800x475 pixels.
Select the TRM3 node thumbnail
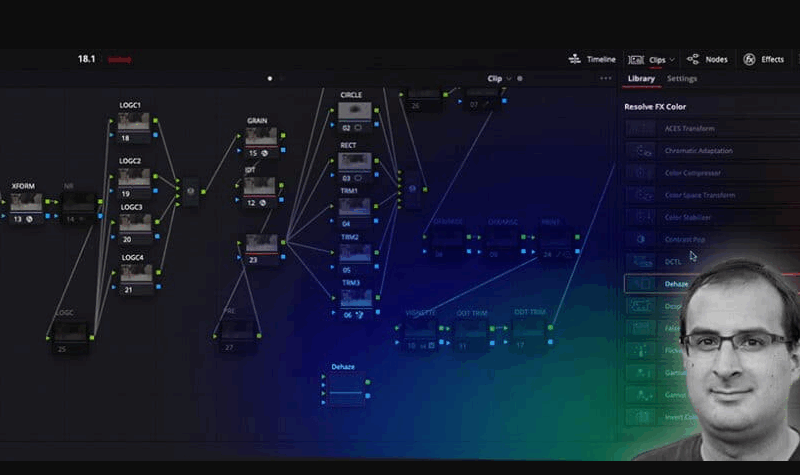pos(356,299)
